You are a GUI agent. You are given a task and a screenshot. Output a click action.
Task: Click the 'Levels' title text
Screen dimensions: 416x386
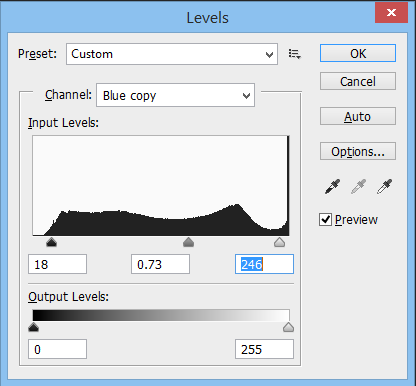tap(208, 18)
